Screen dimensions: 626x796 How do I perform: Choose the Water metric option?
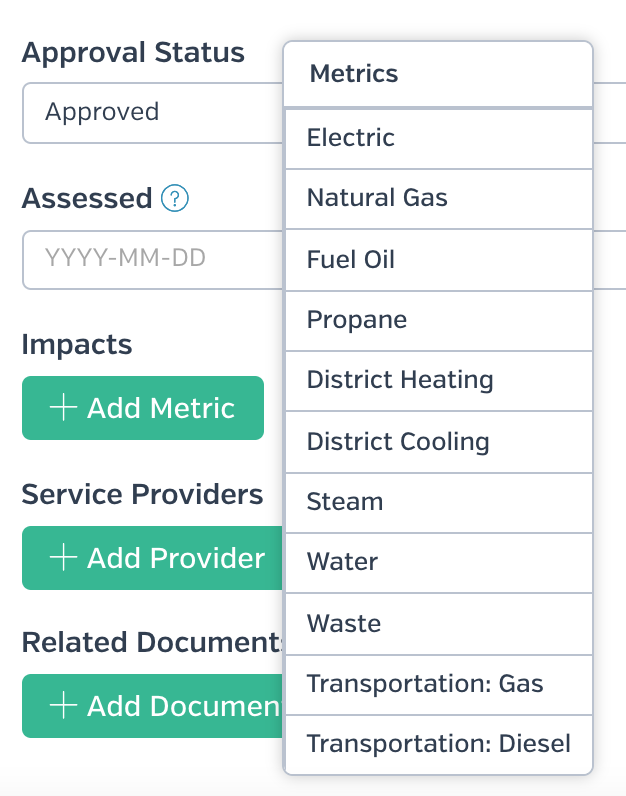pos(439,562)
